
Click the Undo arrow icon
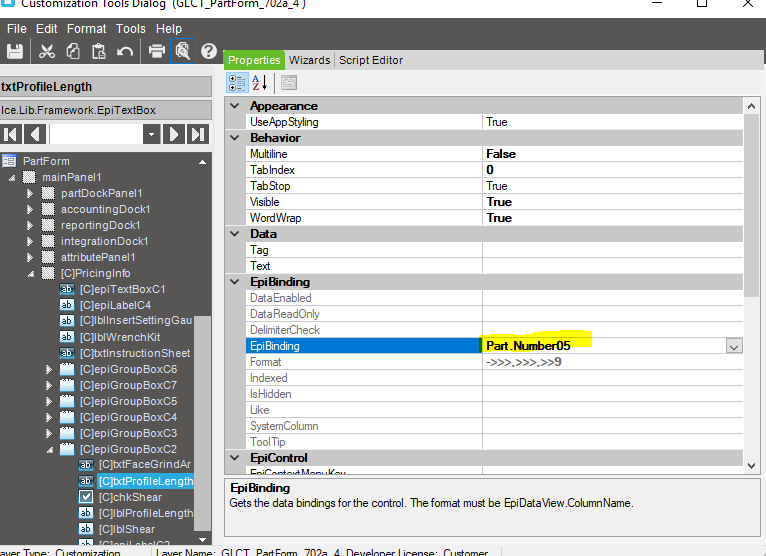point(125,51)
